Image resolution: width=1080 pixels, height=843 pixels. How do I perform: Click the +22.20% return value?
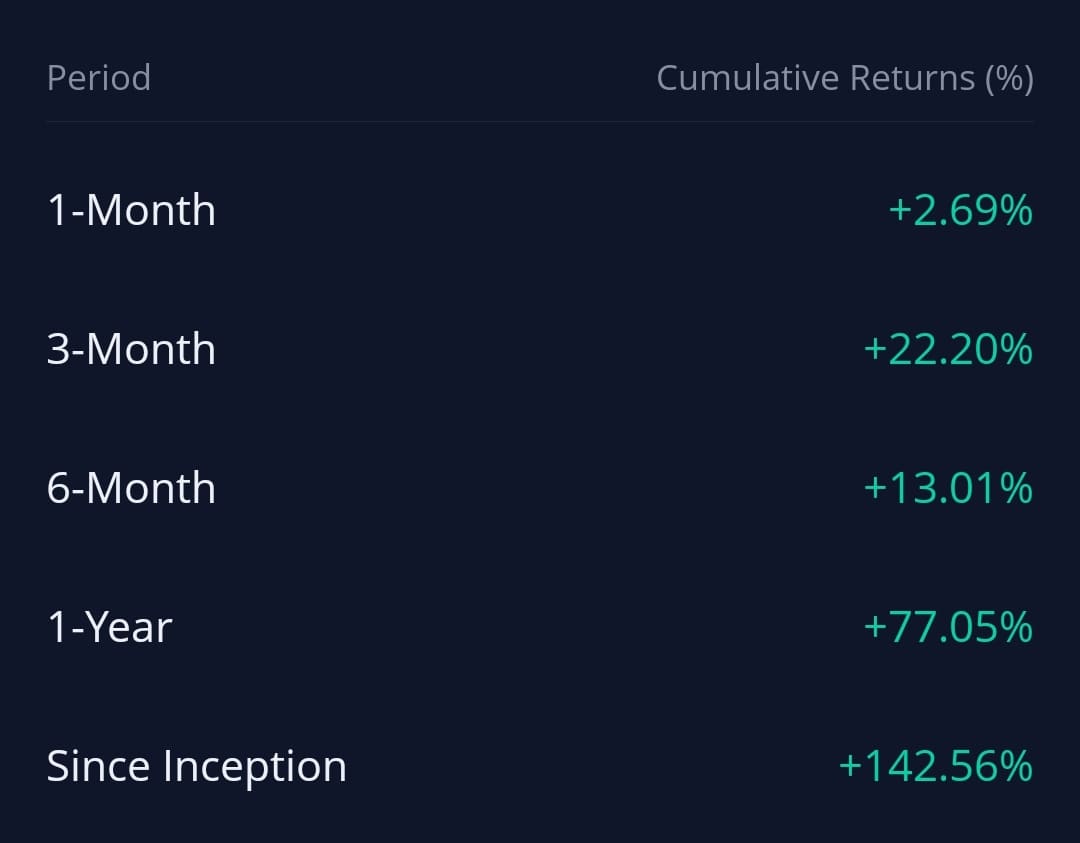[x=947, y=349]
